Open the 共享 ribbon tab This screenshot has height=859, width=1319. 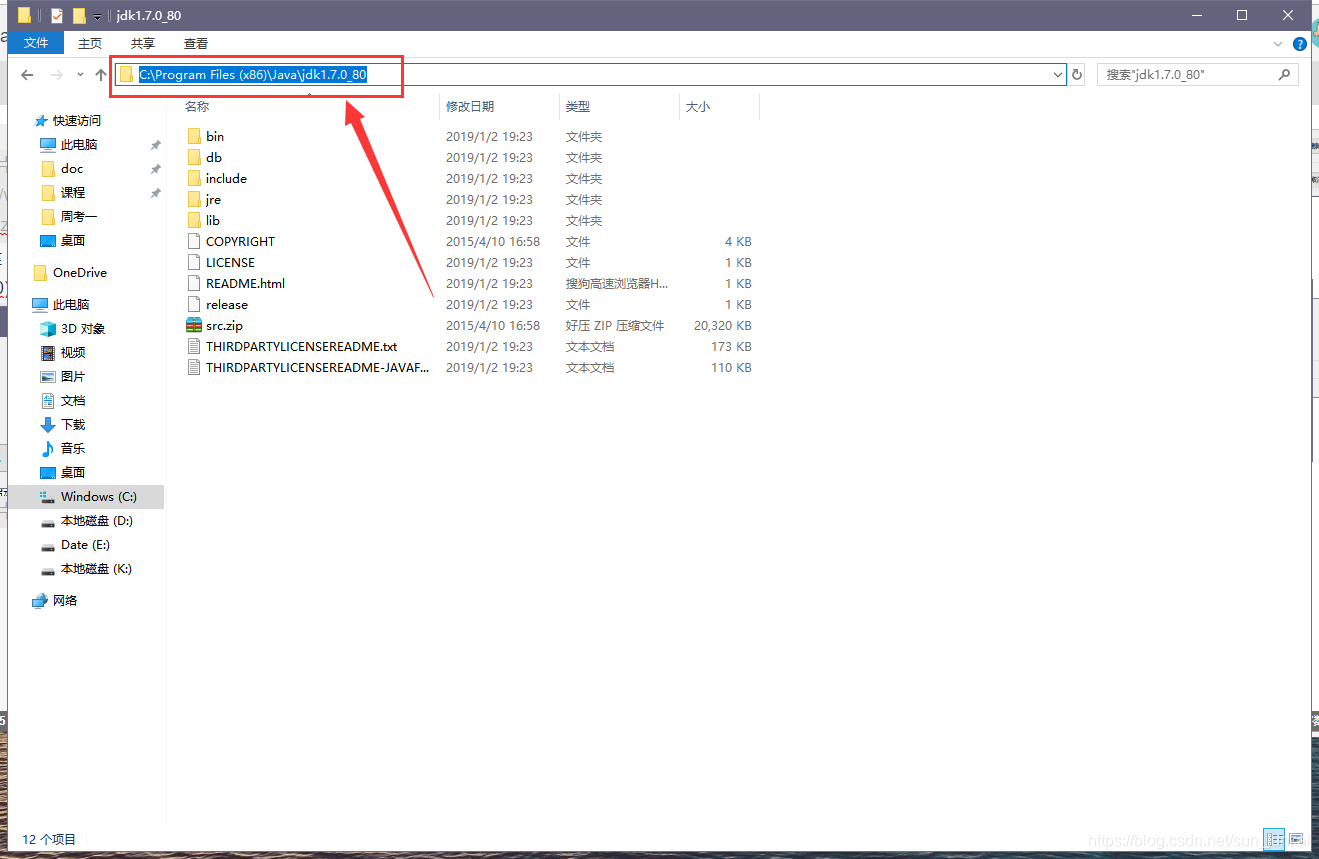[x=143, y=43]
